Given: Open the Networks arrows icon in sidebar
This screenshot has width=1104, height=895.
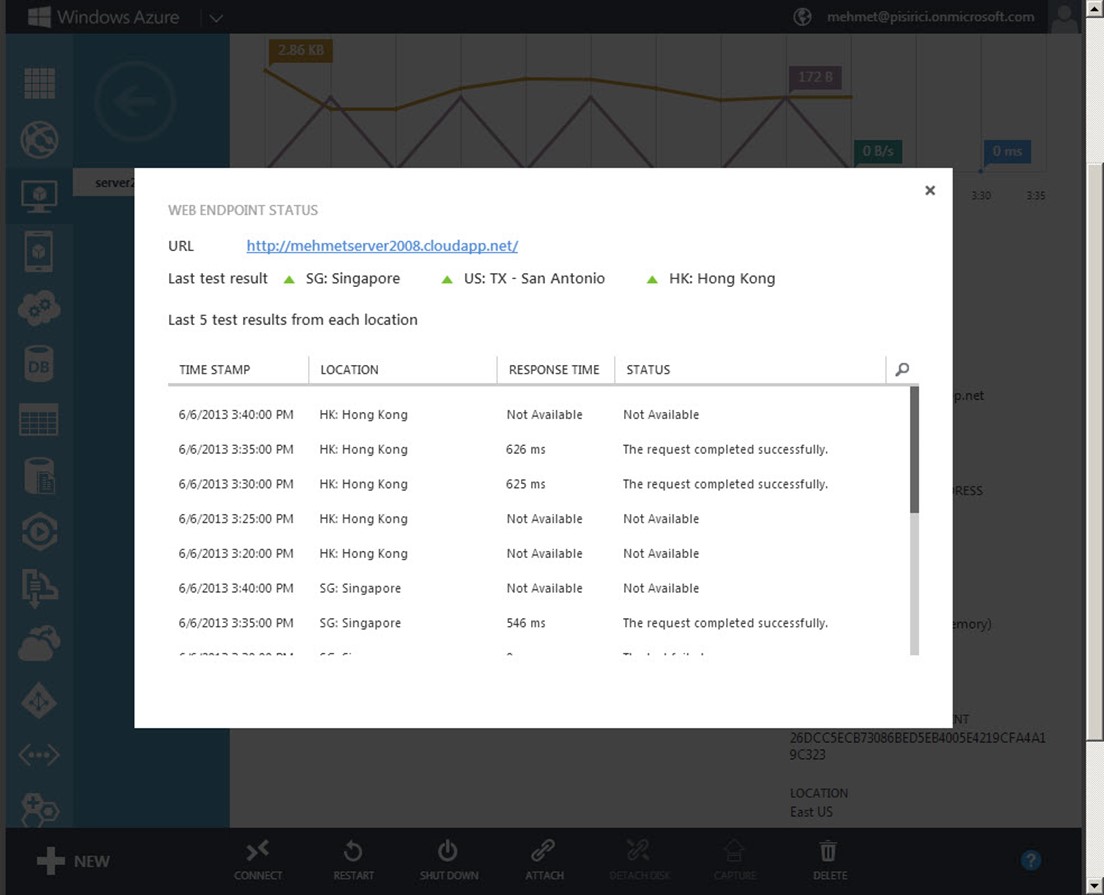Looking at the screenshot, I should [39, 755].
